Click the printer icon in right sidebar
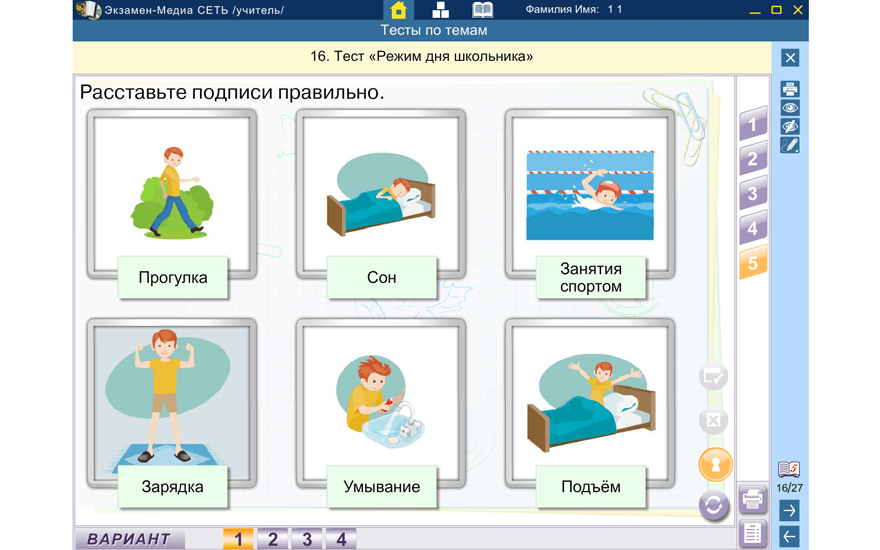The image size is (880, 550). coord(790,89)
